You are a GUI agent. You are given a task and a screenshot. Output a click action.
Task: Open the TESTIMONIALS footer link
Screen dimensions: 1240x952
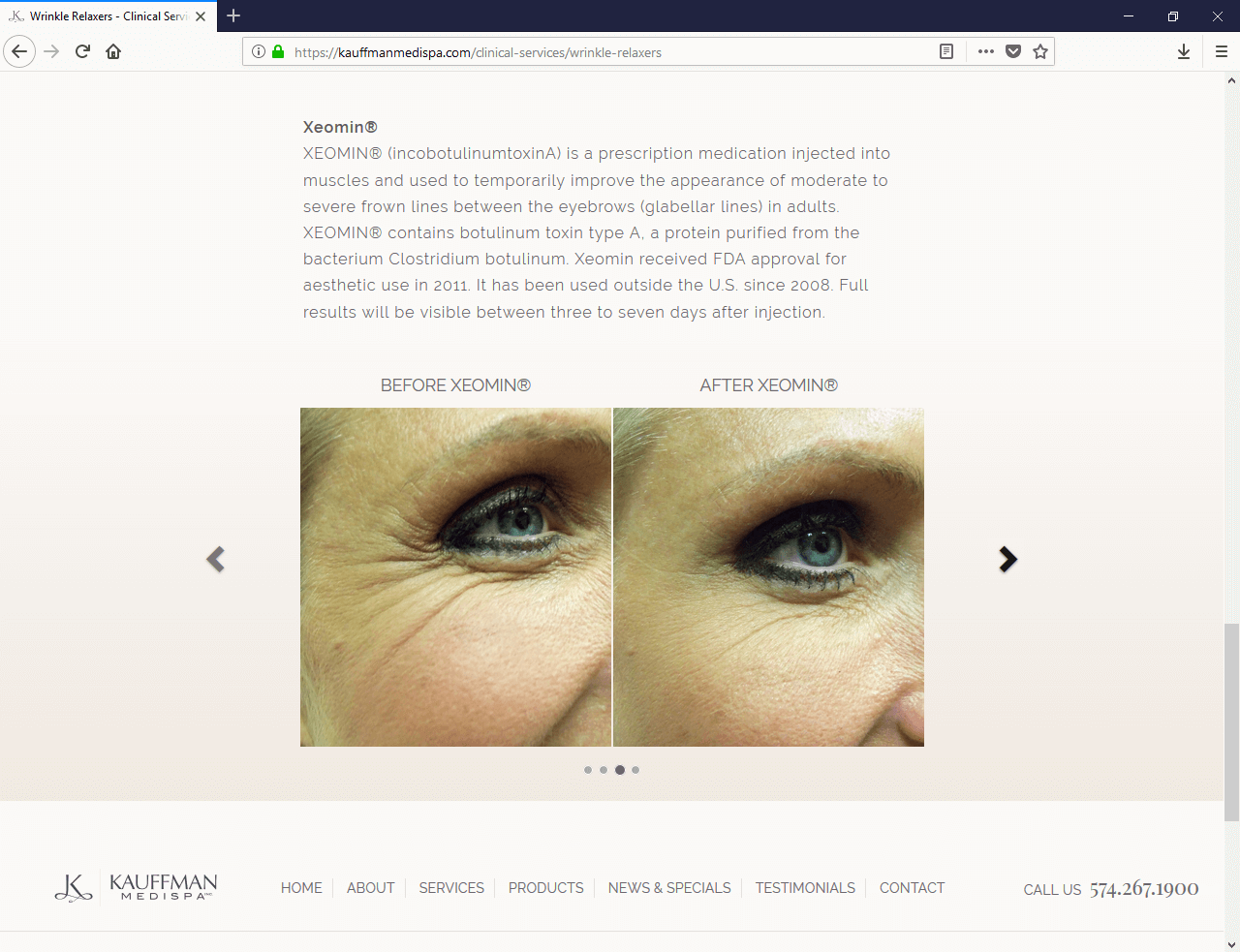pyautogui.click(x=805, y=888)
